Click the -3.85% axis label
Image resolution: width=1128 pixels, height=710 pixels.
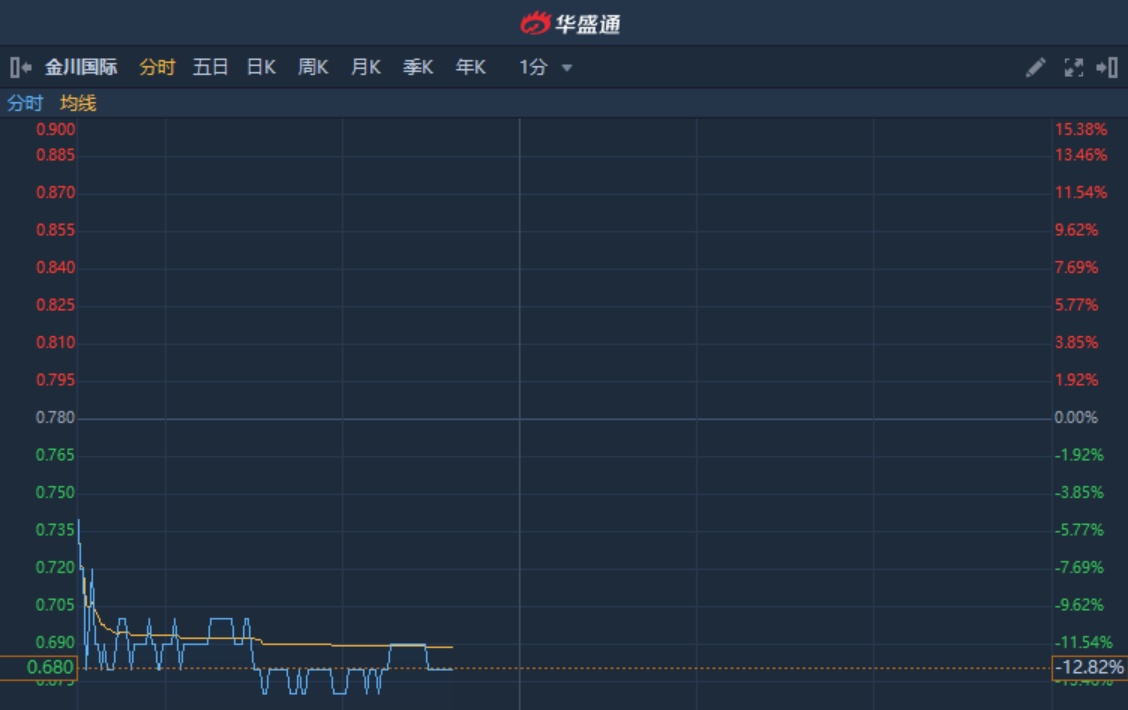pos(1078,493)
